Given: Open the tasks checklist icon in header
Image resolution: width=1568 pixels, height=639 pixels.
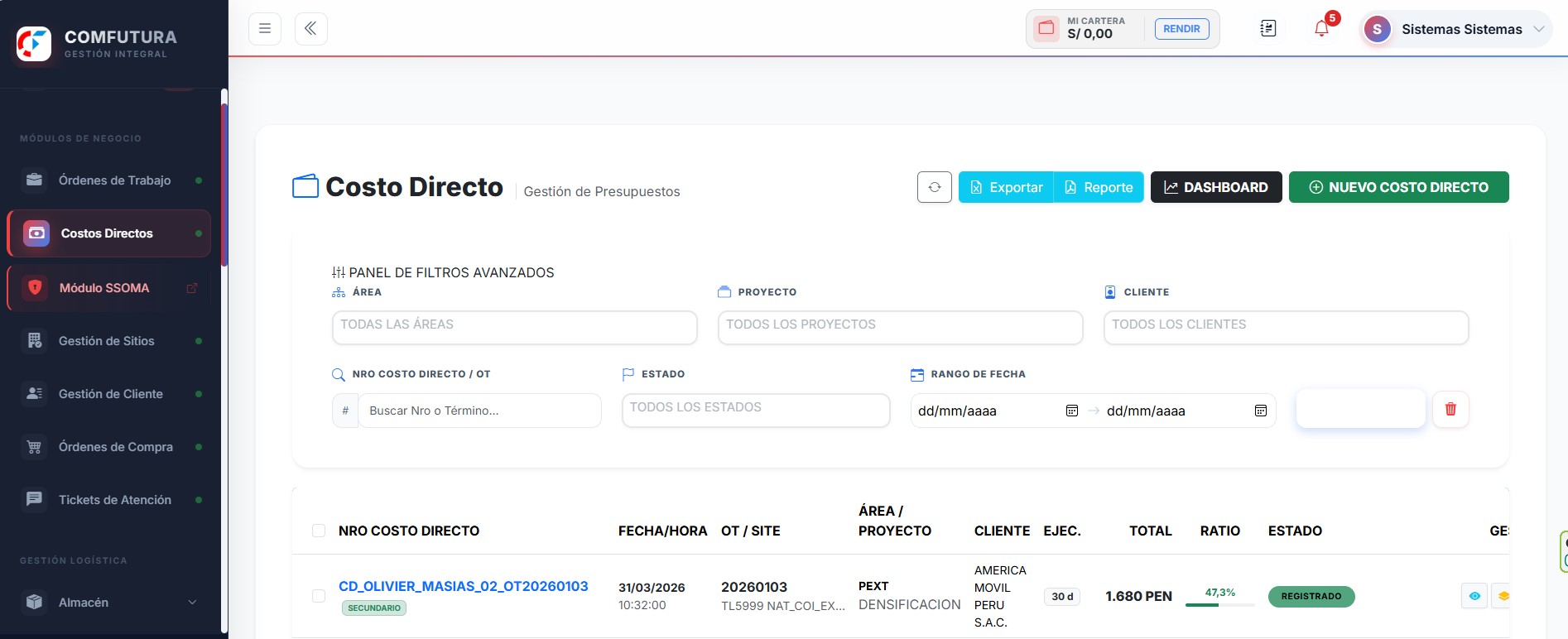Looking at the screenshot, I should click(x=1268, y=29).
